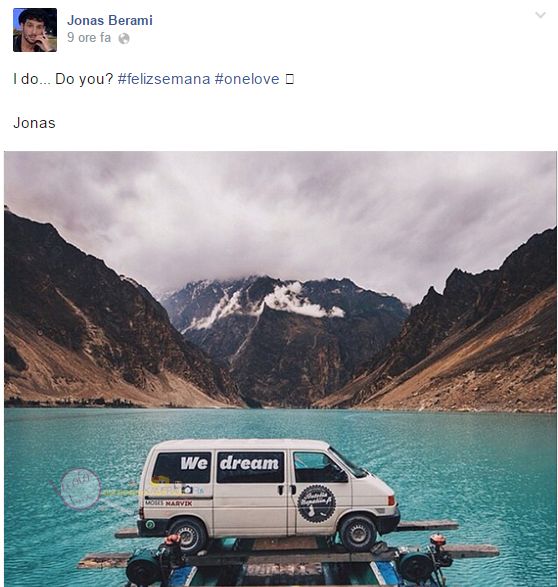Click the 'Jonas' signature text in the post
The image size is (558, 587).
[34, 123]
